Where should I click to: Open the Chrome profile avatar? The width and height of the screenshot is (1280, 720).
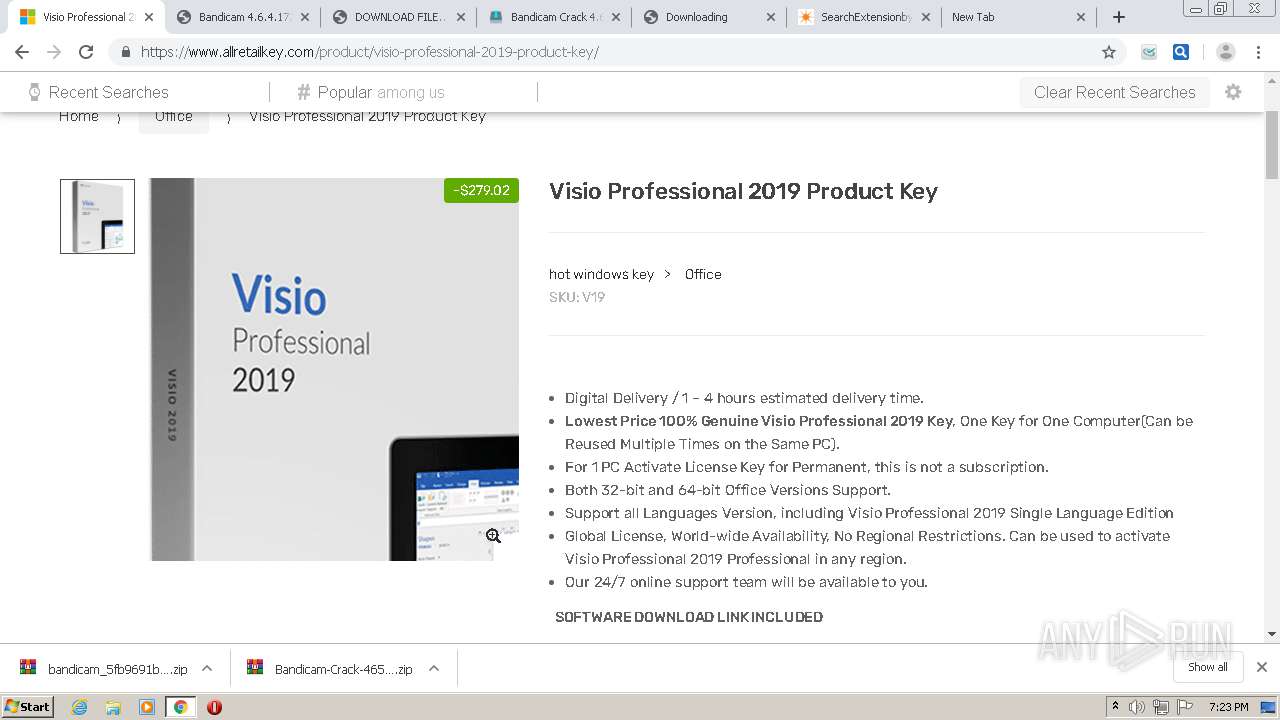coord(1225,52)
